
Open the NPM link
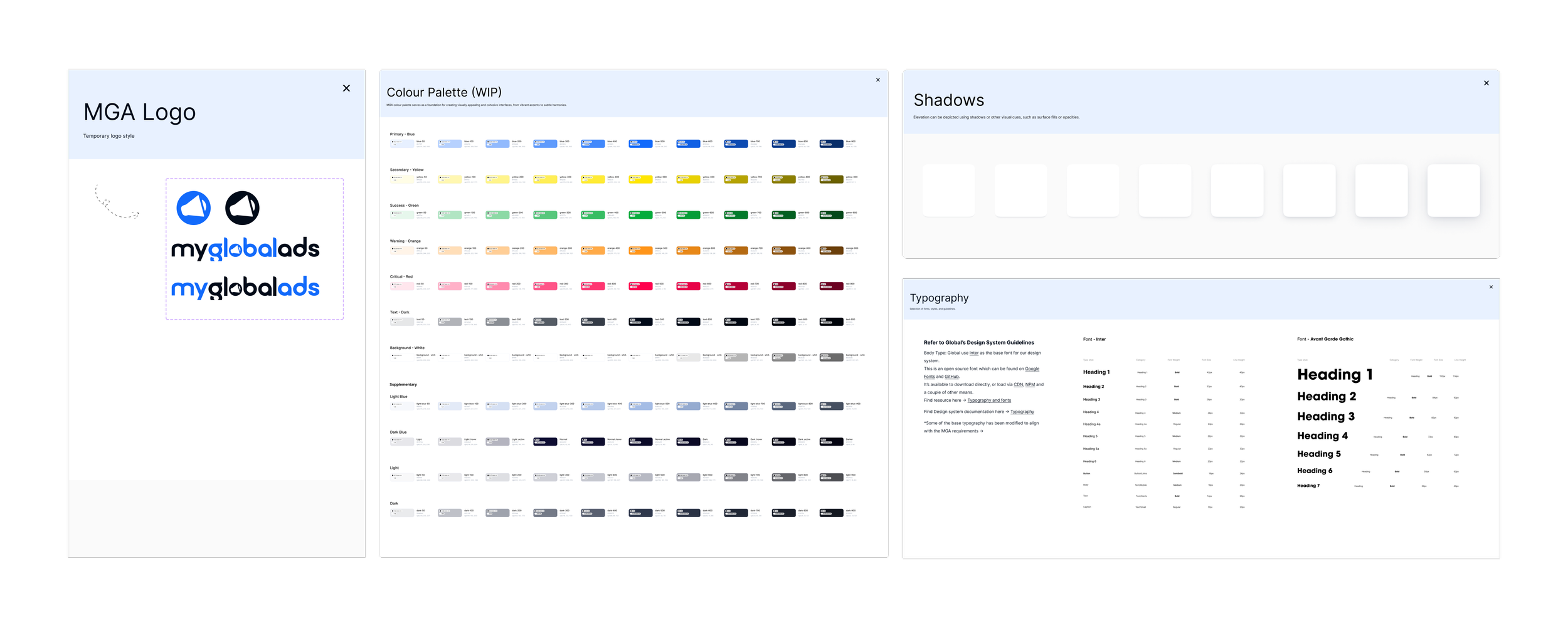[1030, 385]
